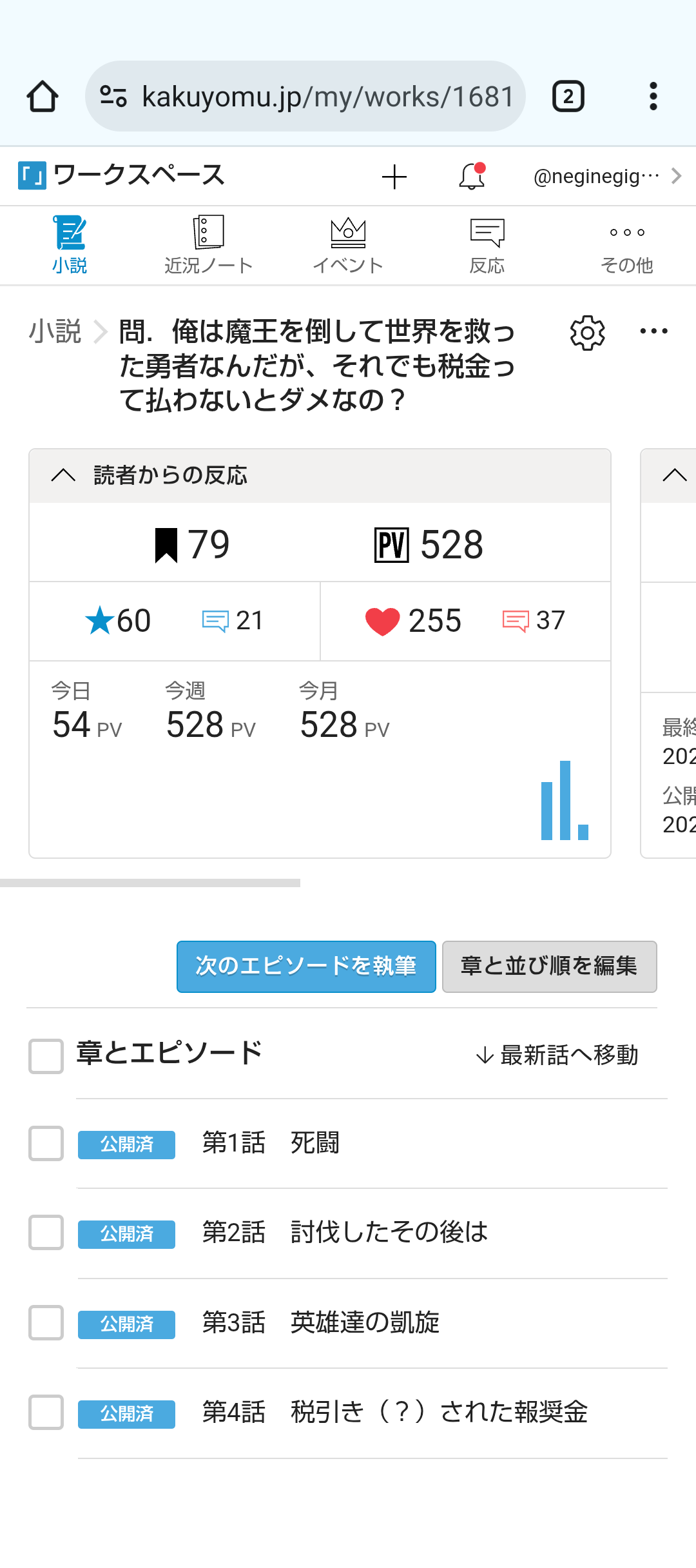Collapse the partially visible second panel
This screenshot has height=1568, width=696.
pyautogui.click(x=674, y=476)
